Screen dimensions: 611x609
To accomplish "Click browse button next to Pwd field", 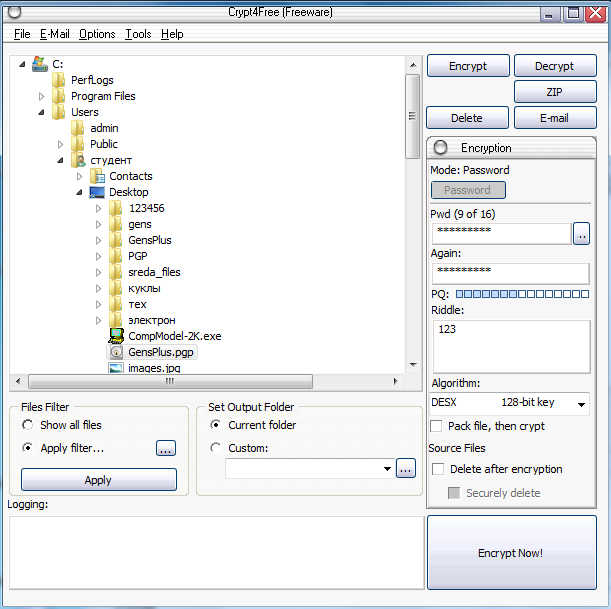I will tap(581, 234).
